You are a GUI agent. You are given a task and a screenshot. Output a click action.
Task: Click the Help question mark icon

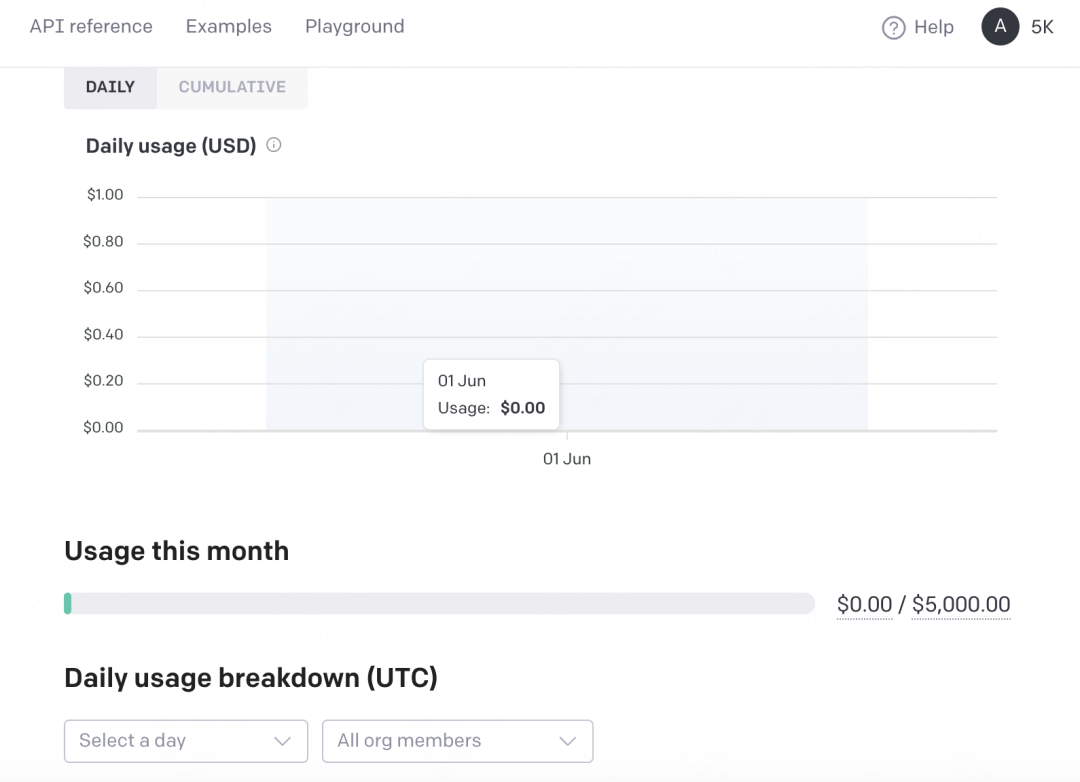click(893, 28)
